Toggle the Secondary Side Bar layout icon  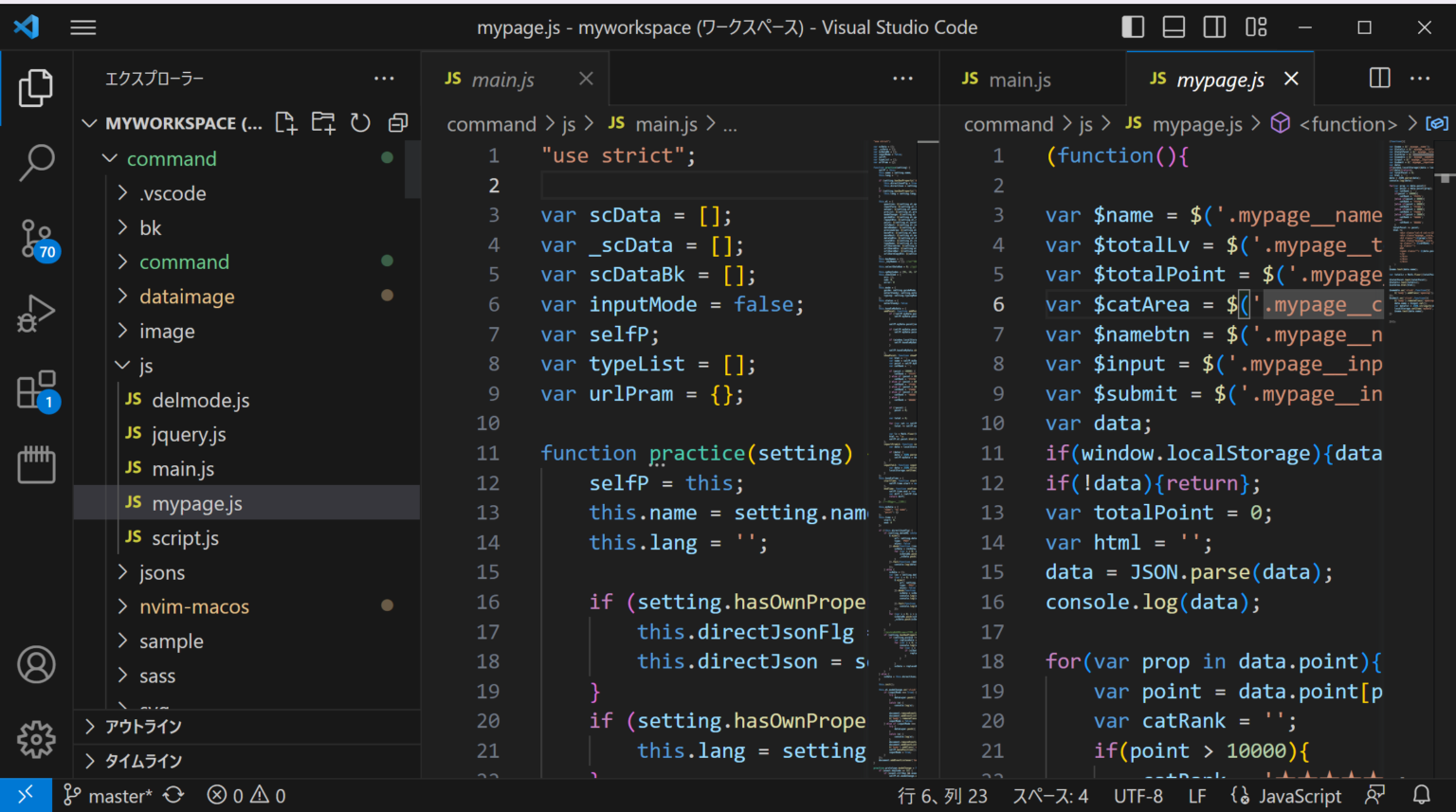tap(1214, 27)
